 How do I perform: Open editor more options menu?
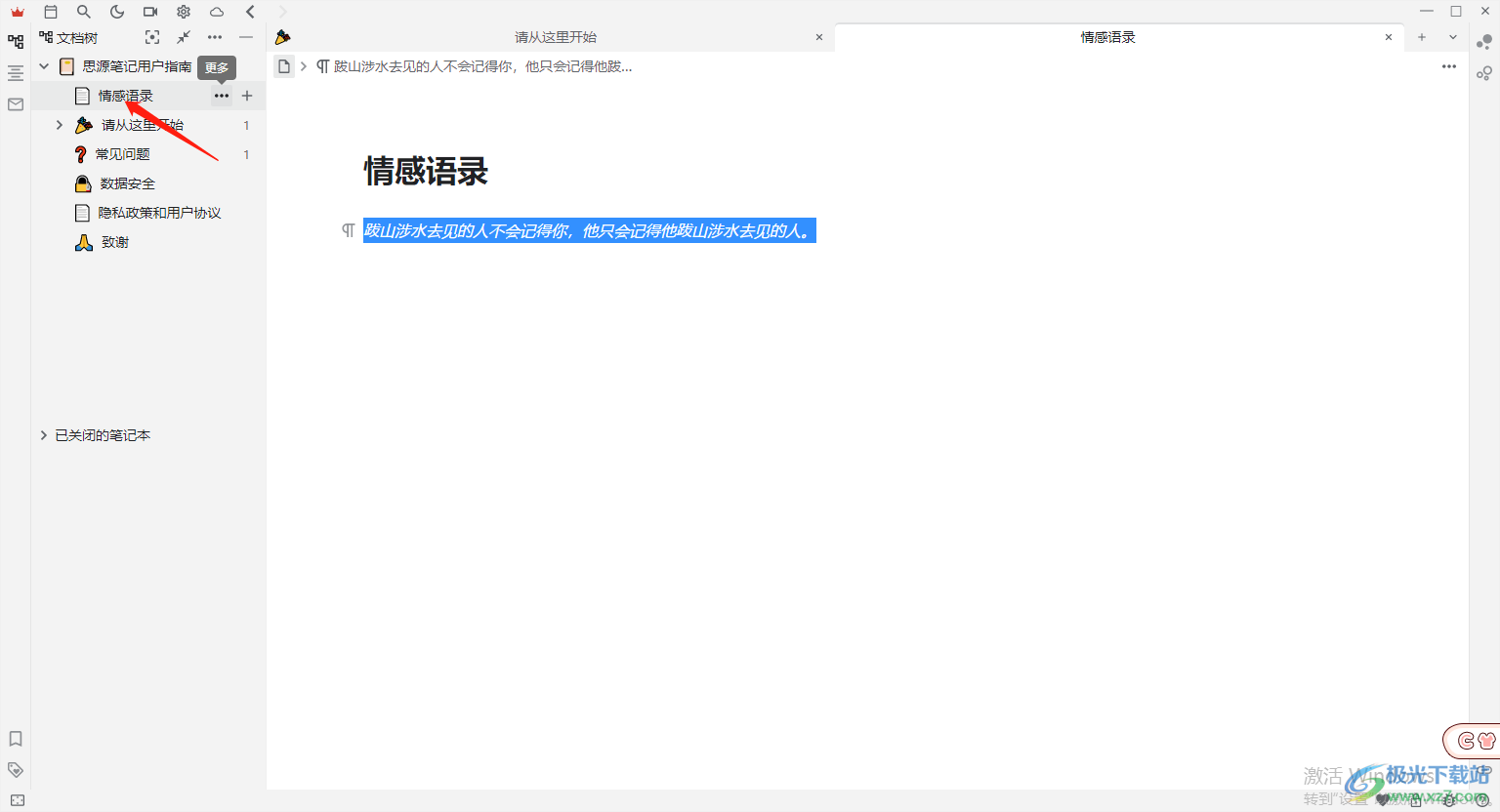tap(1449, 66)
